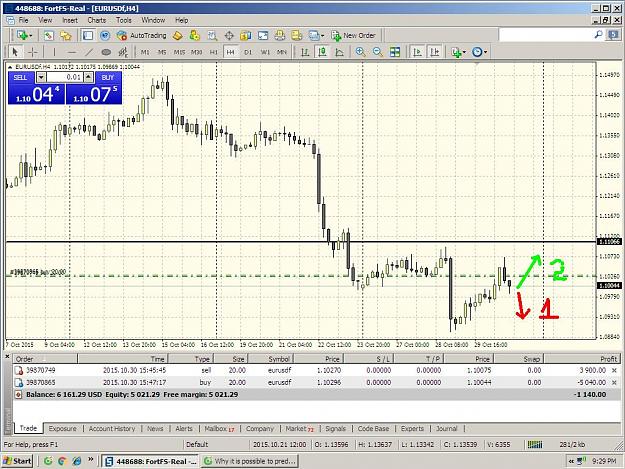This screenshot has width=625, height=469.
Task: Open the lot volume dropdown in trading panel
Action: pos(41,77)
